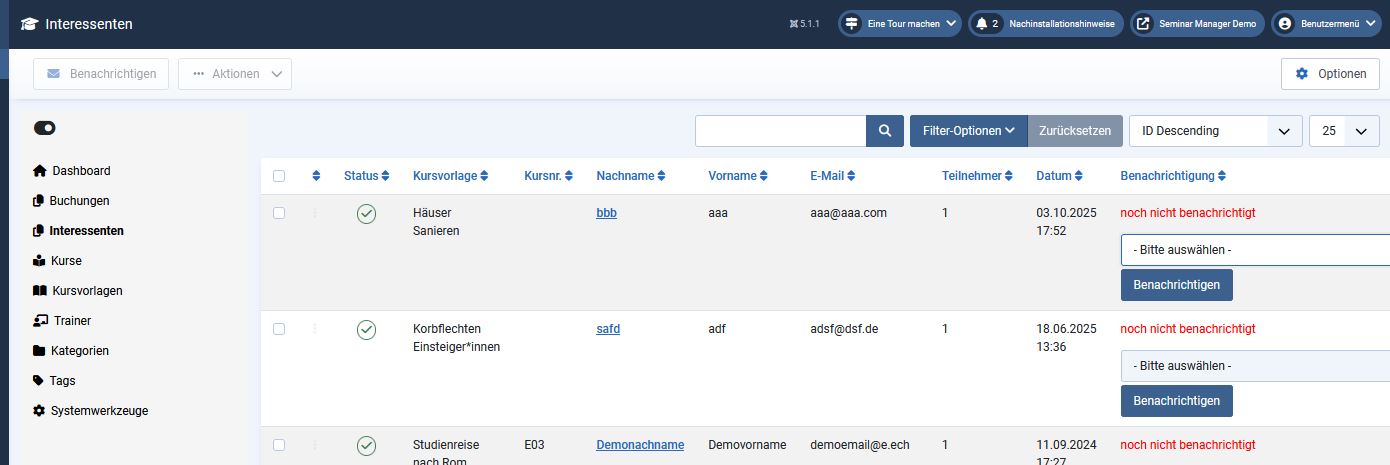The height and width of the screenshot is (465, 1390).
Task: Click green status checkmark for safd row
Action: tap(366, 330)
